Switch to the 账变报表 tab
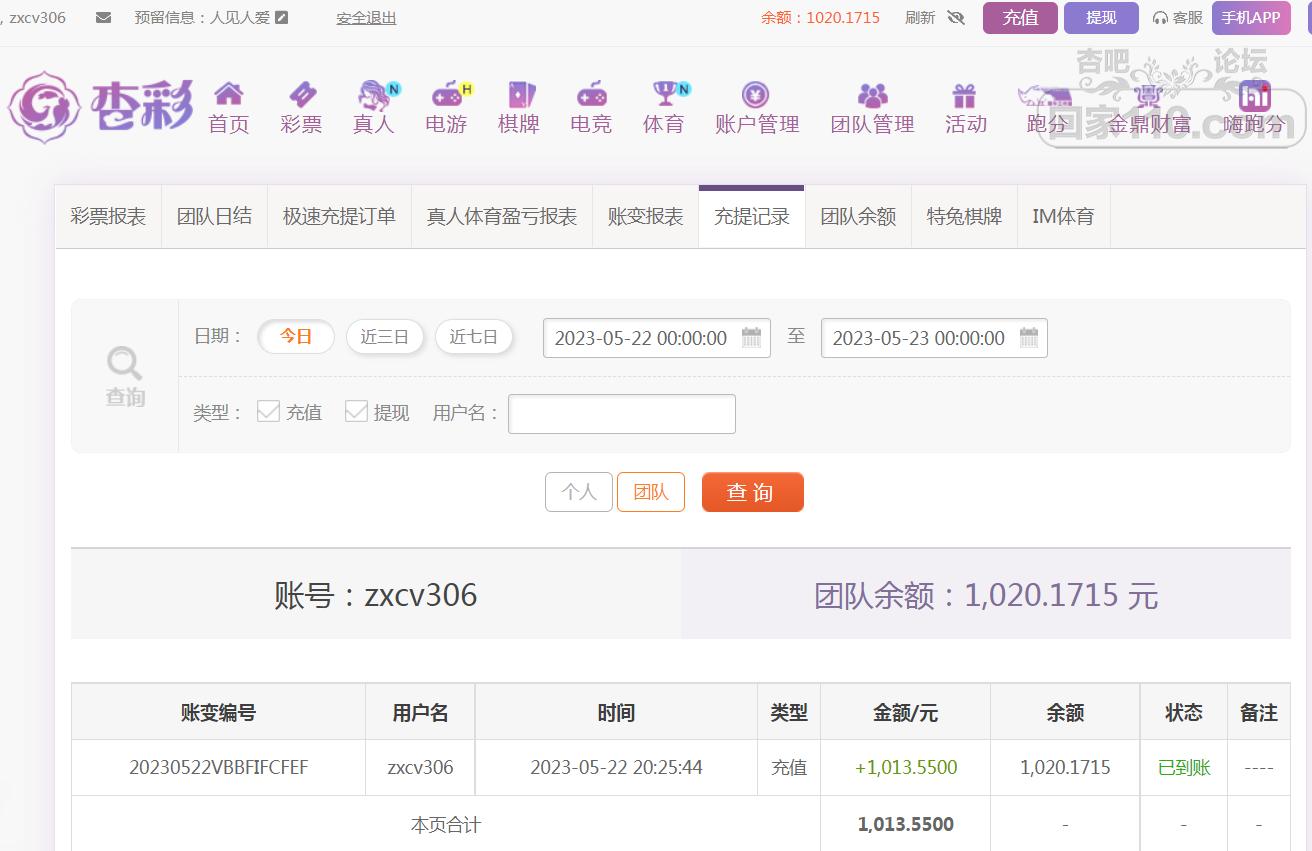1312x851 pixels. (x=645, y=217)
